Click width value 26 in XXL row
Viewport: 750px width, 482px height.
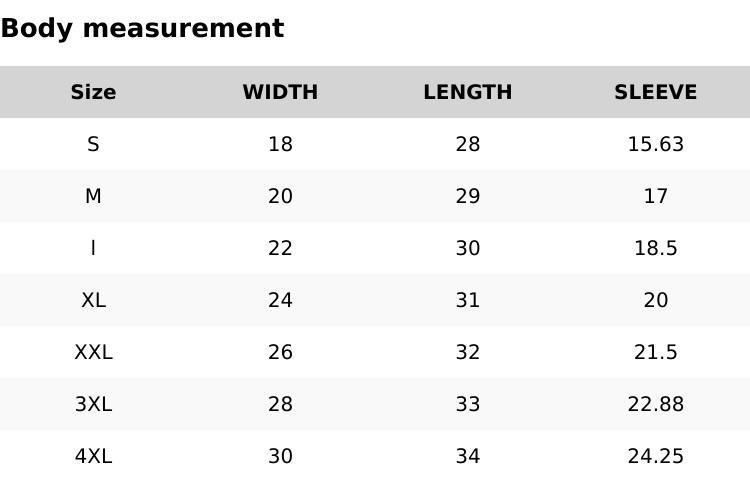pyautogui.click(x=280, y=352)
